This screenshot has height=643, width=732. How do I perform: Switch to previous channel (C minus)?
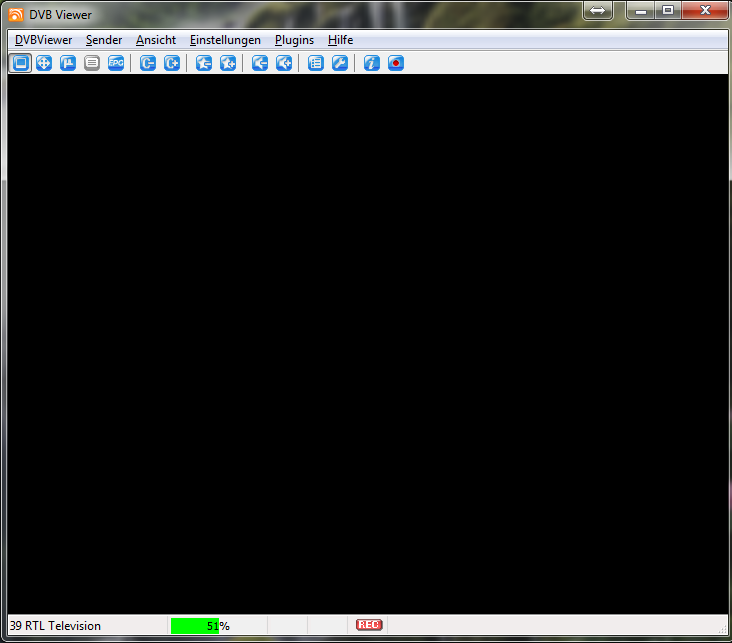pos(148,63)
